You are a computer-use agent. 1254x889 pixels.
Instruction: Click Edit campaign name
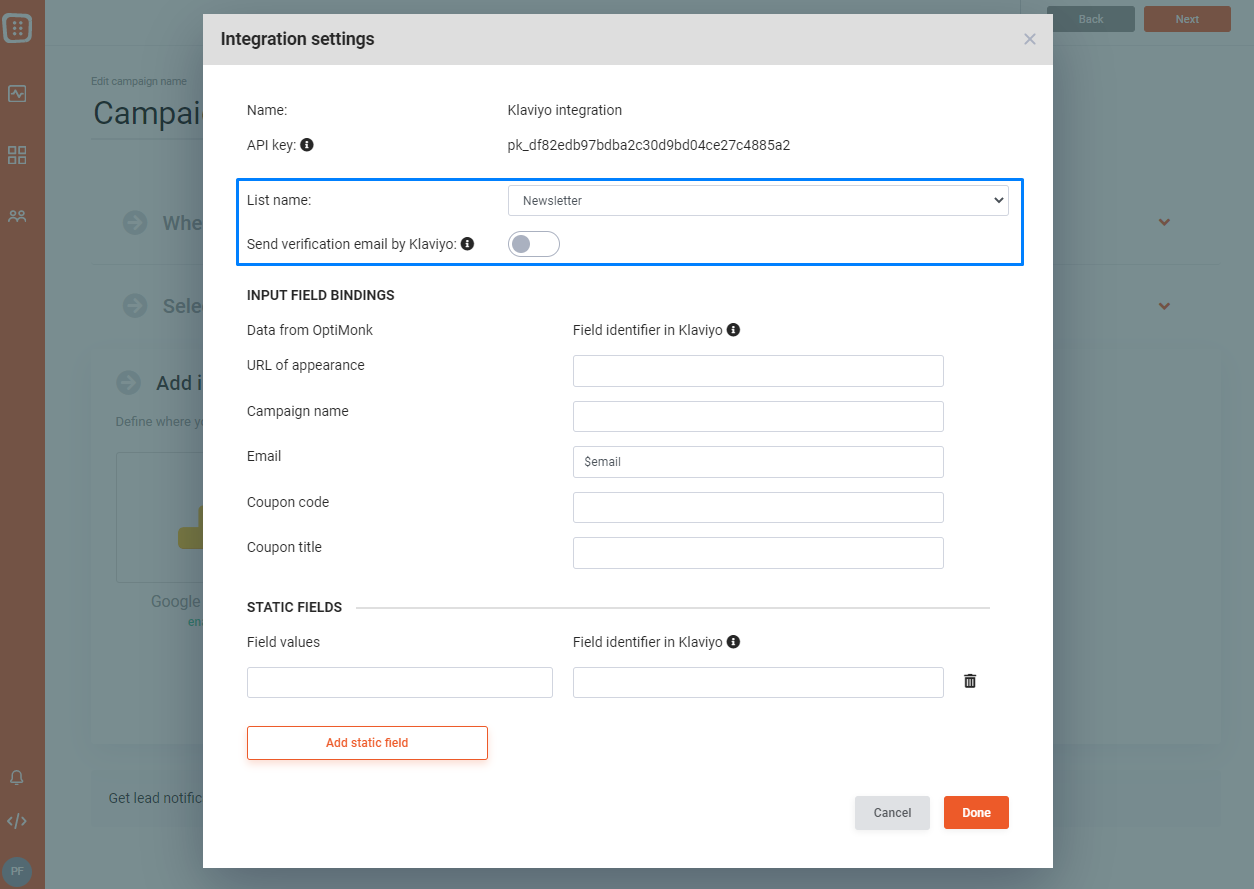click(x=139, y=80)
